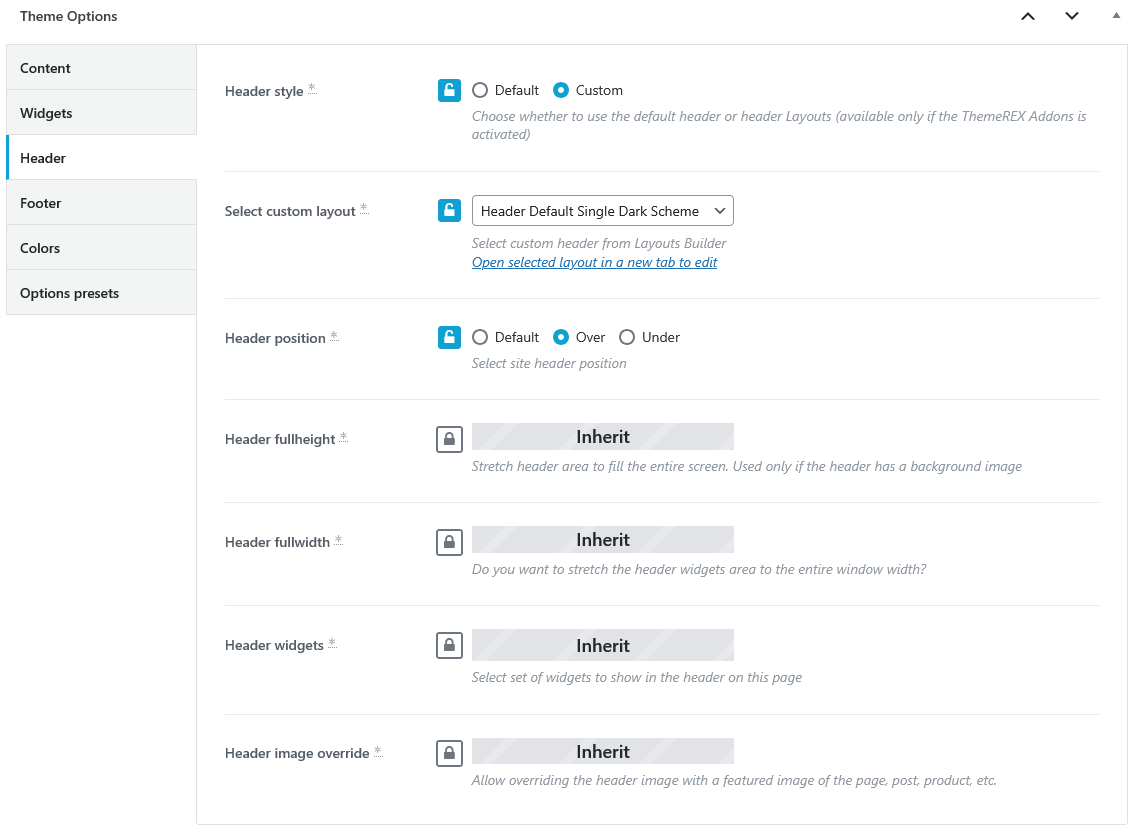Click the 'Select site header position' description

tap(549, 363)
